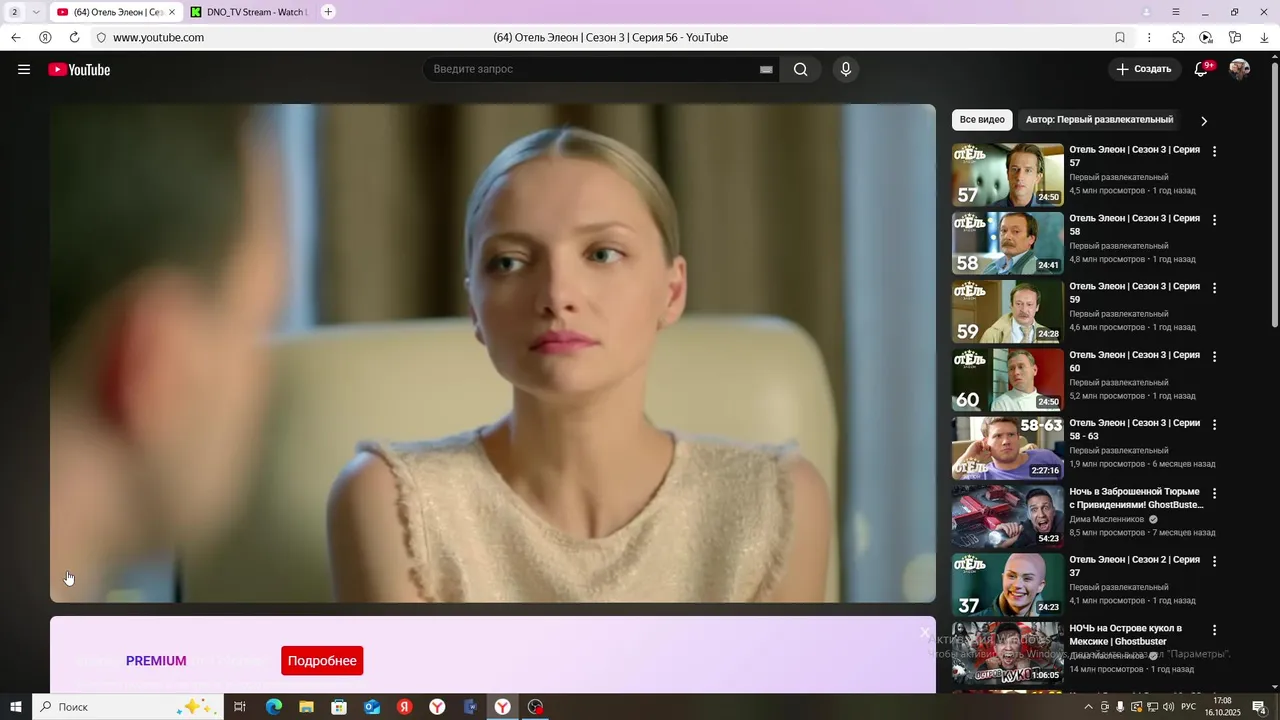
Task: Open the browser's three-dot page menu
Action: pyautogui.click(x=1149, y=37)
